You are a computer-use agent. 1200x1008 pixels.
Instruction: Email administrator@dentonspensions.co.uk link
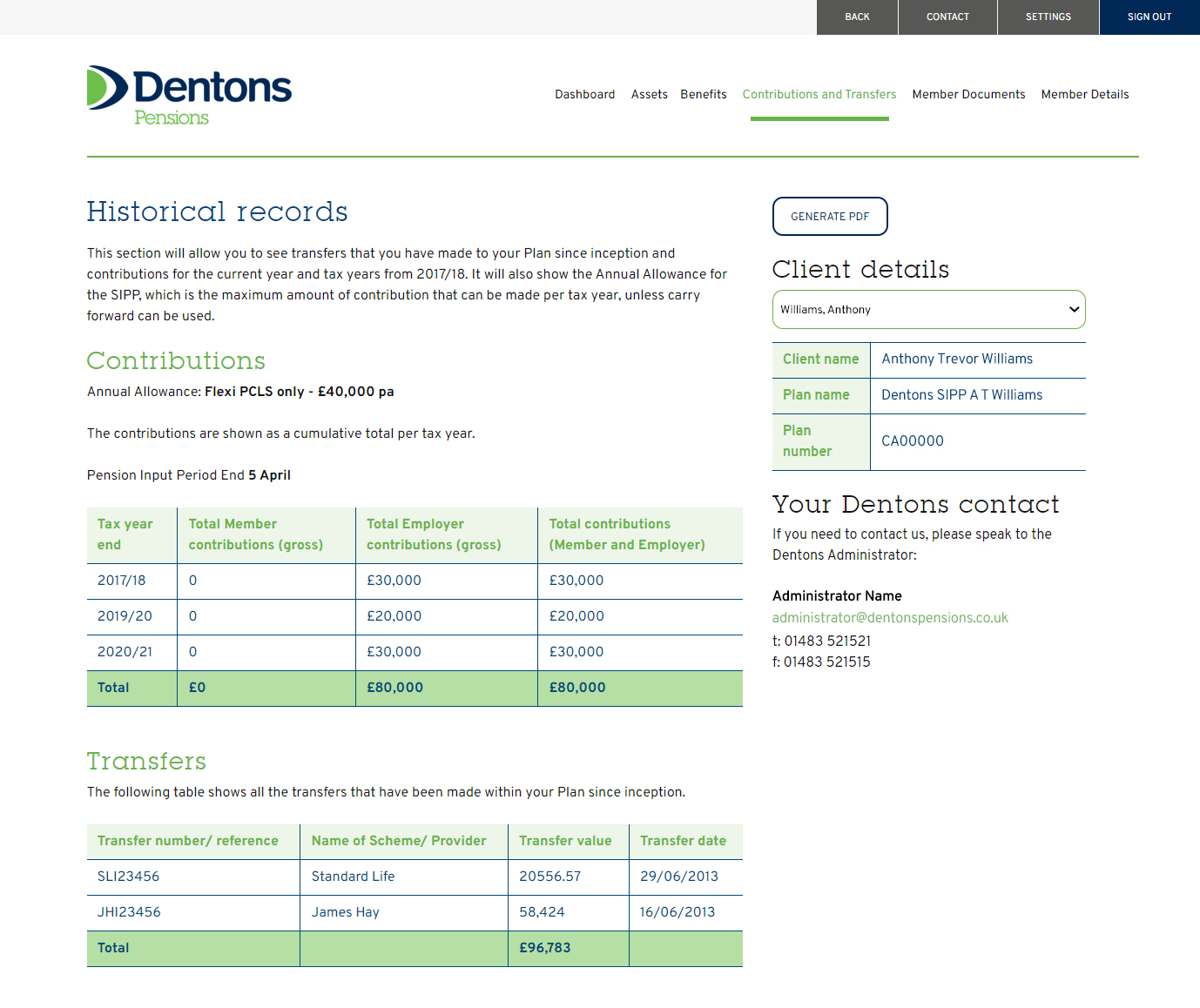(x=890, y=617)
